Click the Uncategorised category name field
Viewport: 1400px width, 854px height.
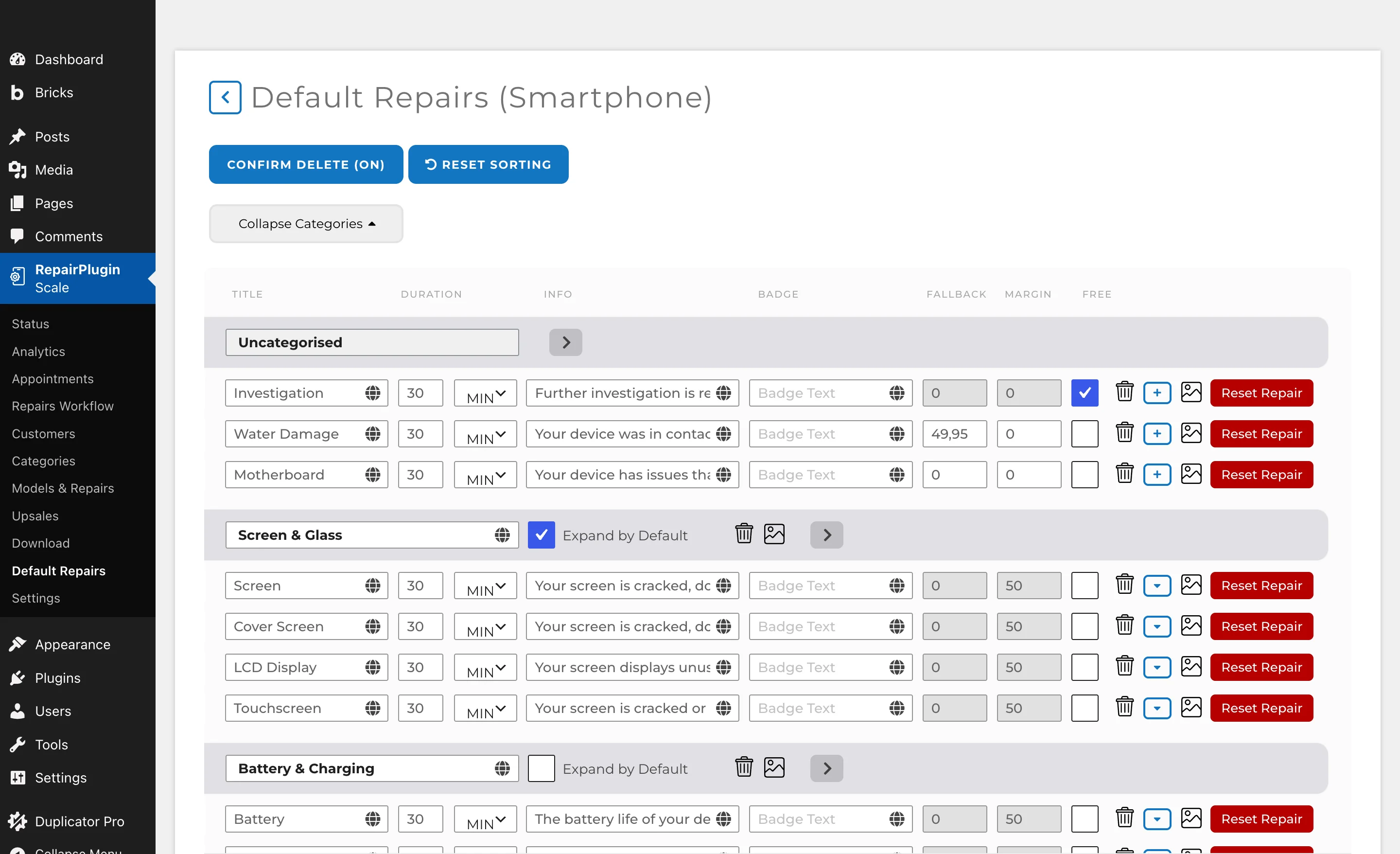pyautogui.click(x=371, y=342)
